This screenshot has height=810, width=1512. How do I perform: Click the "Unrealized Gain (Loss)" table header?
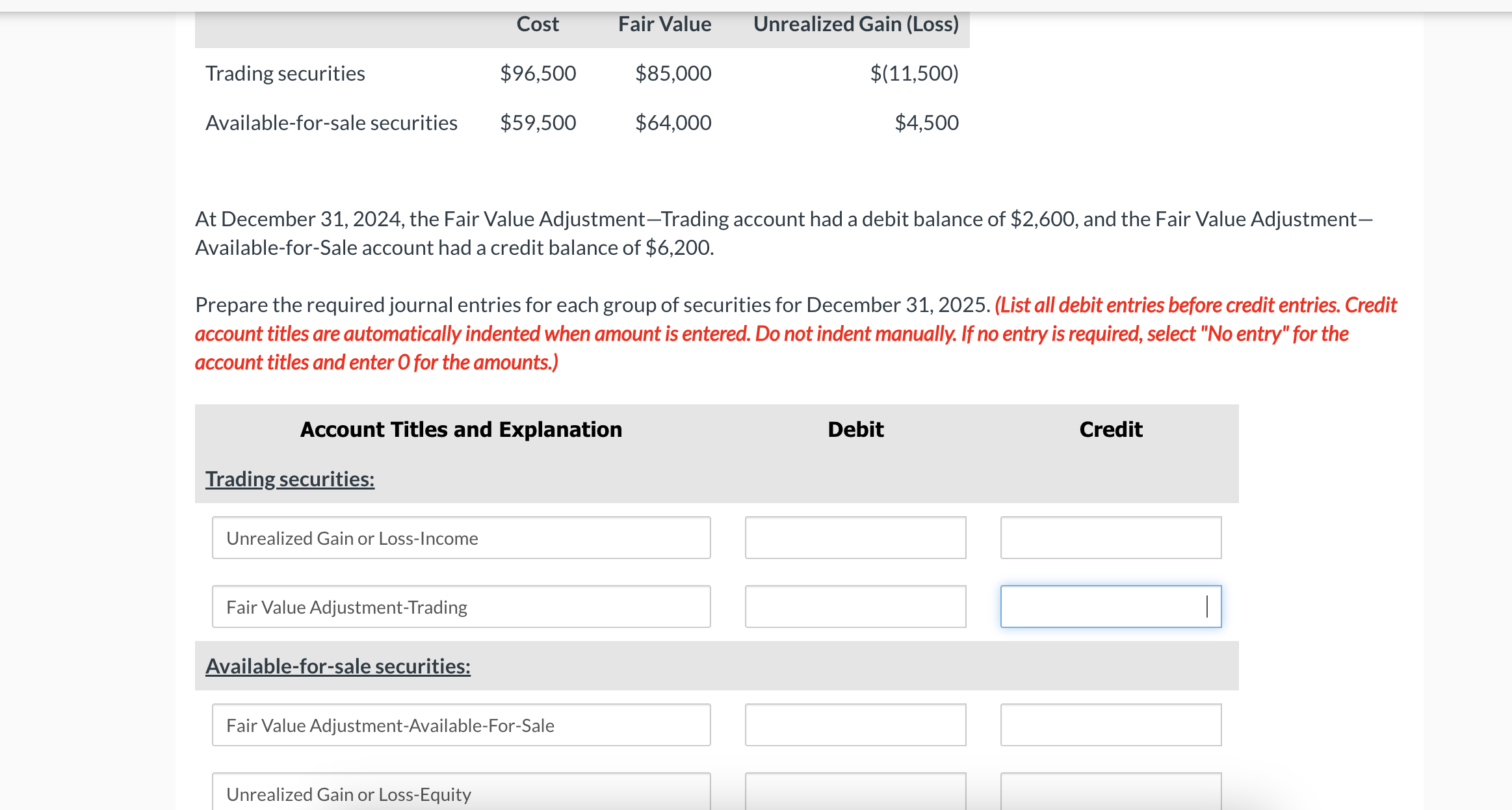pyautogui.click(x=855, y=24)
